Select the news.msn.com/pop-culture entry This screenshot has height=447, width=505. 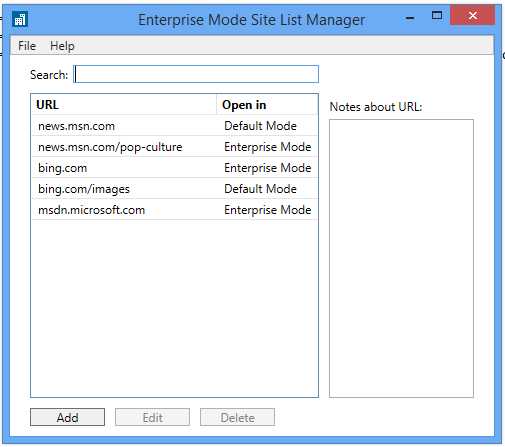pos(174,147)
